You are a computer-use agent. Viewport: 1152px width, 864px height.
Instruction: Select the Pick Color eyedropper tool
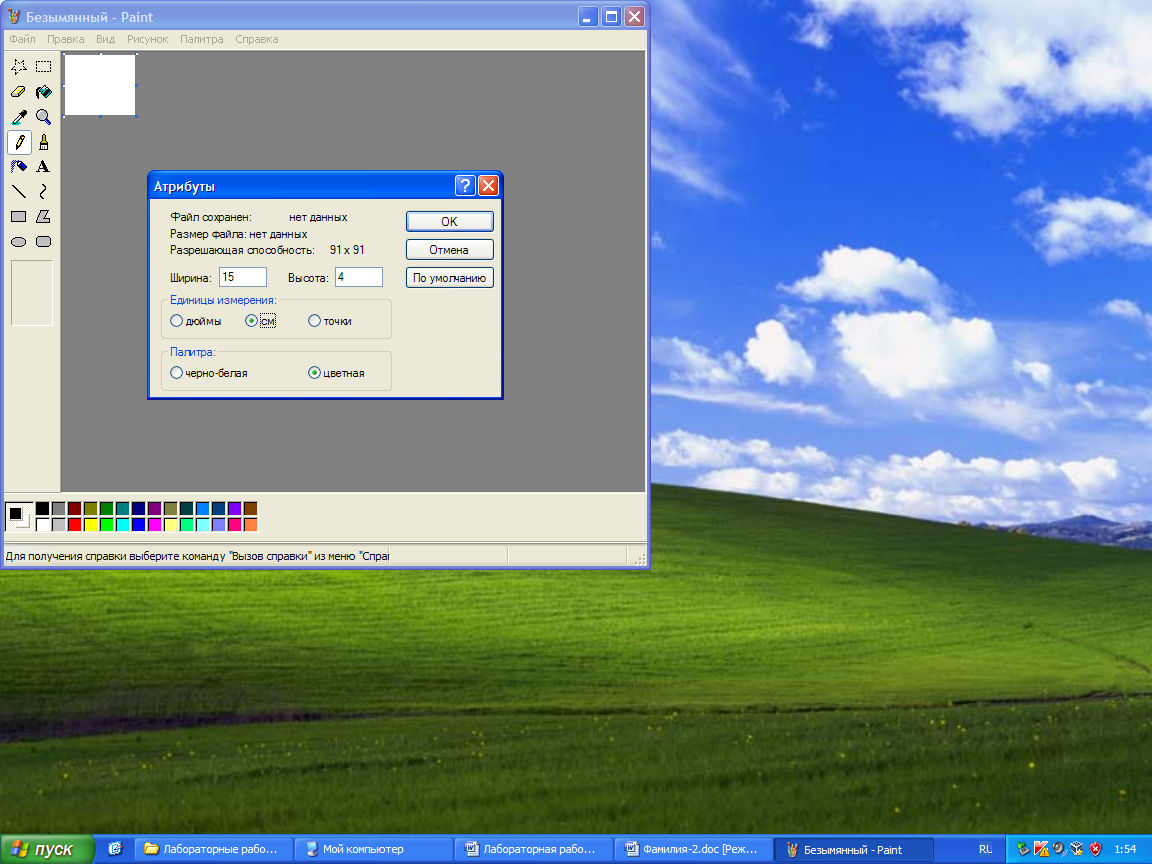tap(19, 117)
